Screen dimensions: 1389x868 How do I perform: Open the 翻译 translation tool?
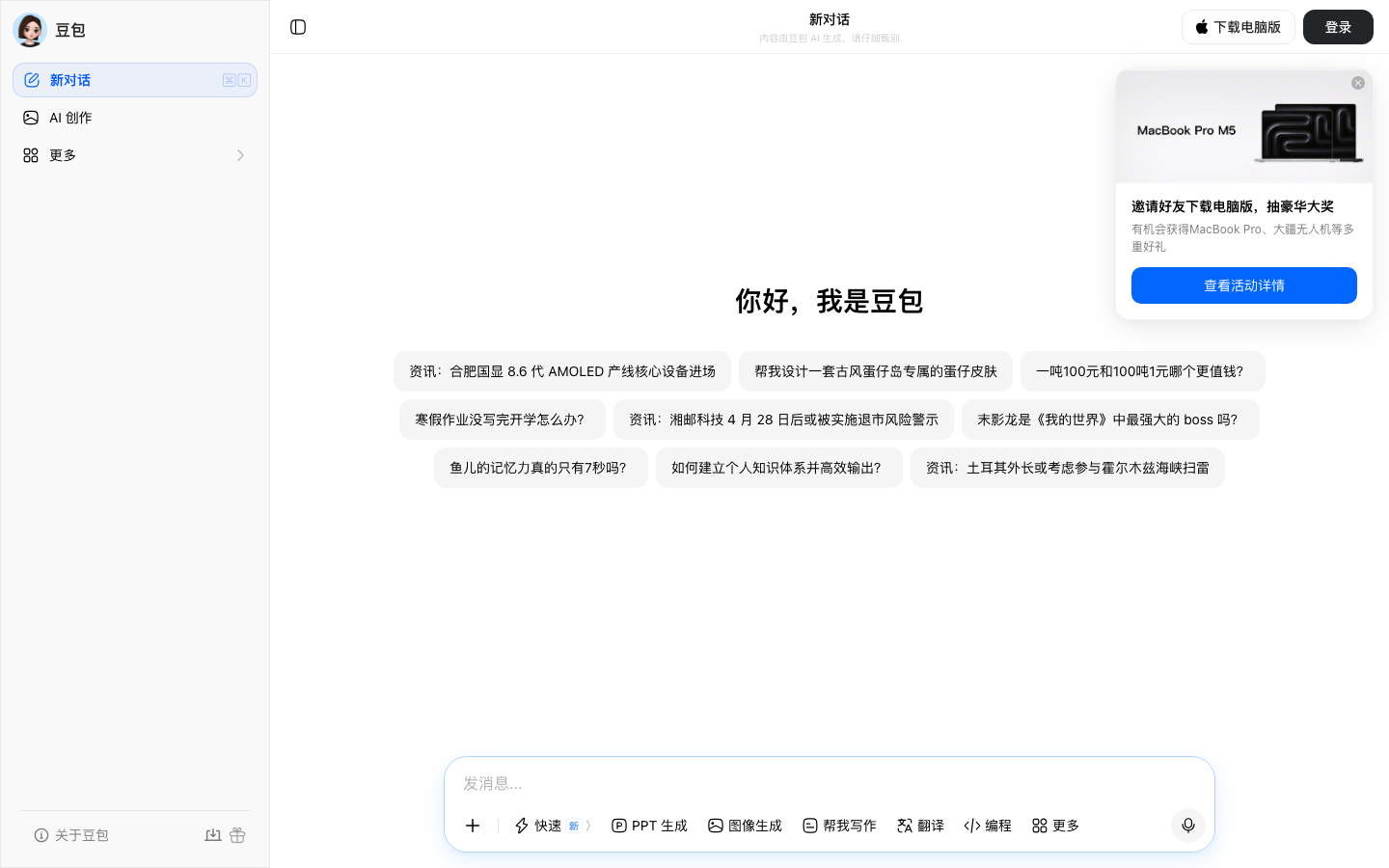click(x=919, y=826)
